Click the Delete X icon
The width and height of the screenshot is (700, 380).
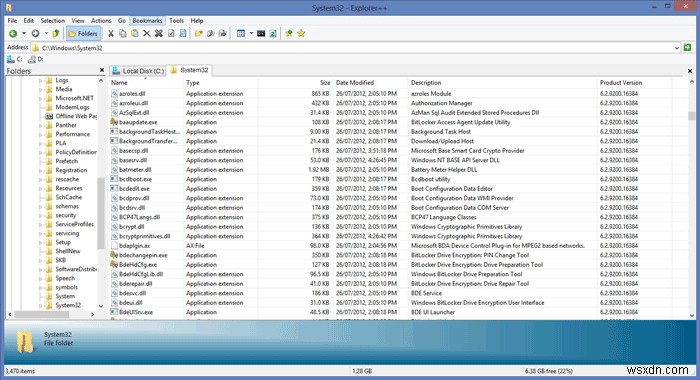point(146,33)
